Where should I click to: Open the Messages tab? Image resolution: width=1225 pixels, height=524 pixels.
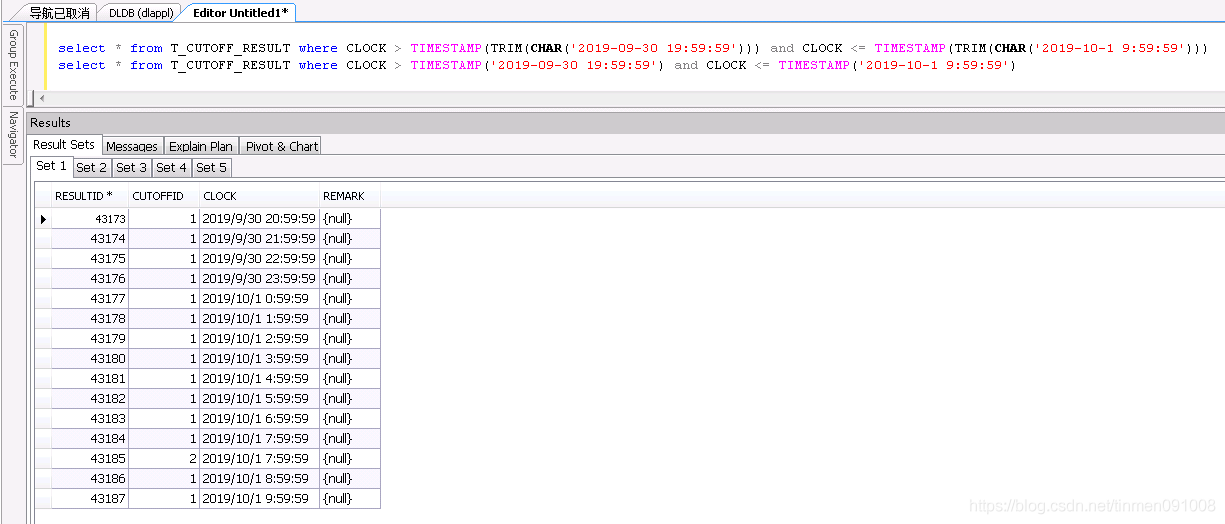(132, 146)
